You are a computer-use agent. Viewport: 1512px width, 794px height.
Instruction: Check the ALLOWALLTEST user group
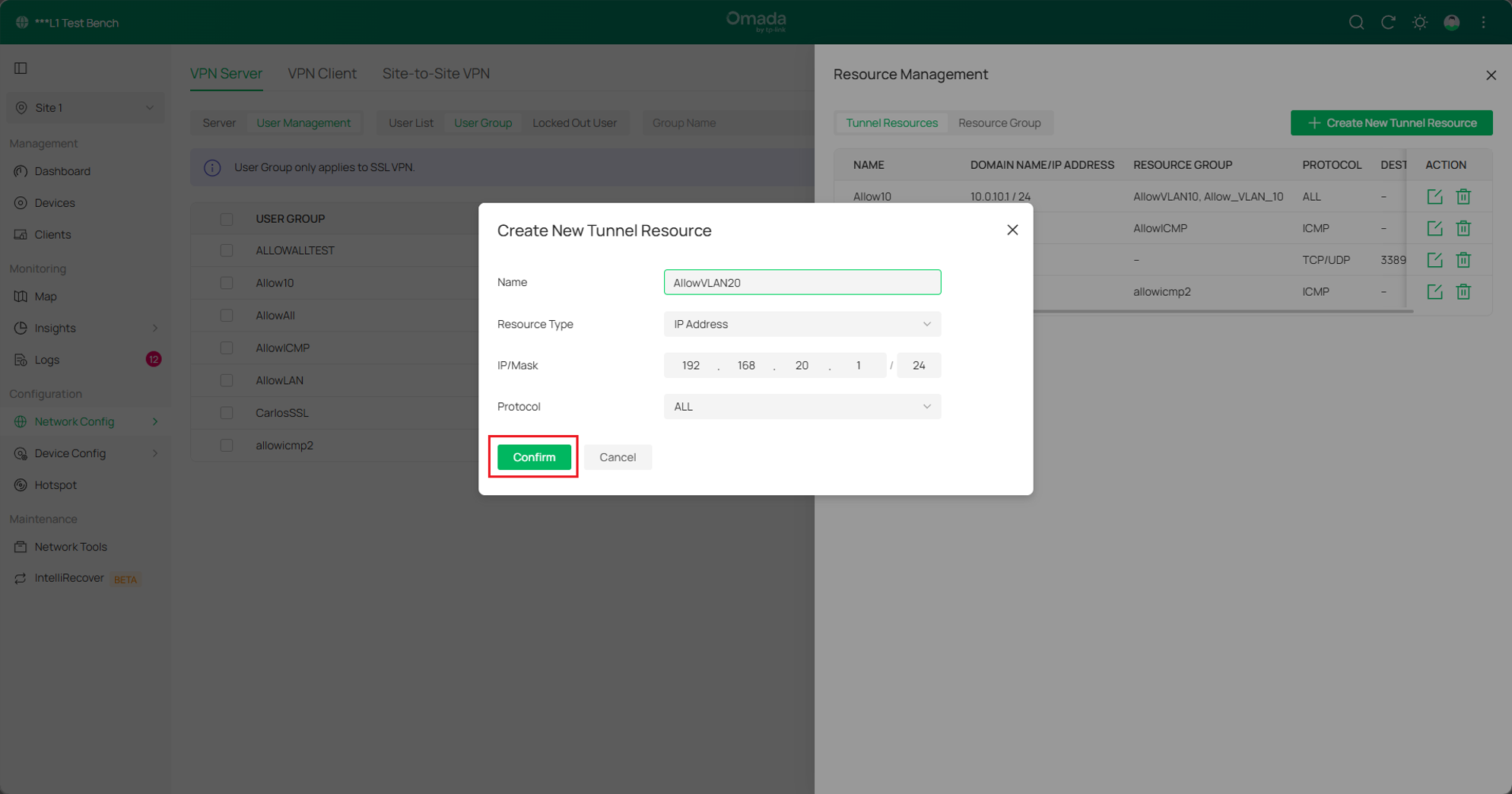click(x=227, y=250)
